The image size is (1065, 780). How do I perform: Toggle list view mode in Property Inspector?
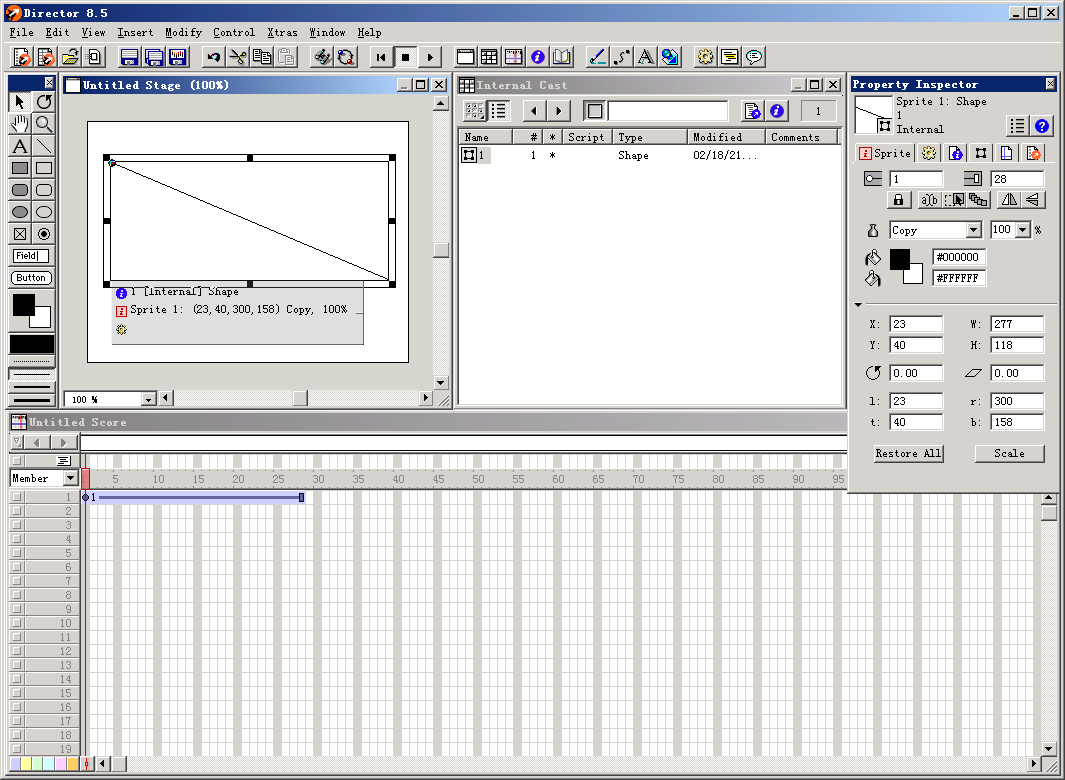pos(1017,126)
